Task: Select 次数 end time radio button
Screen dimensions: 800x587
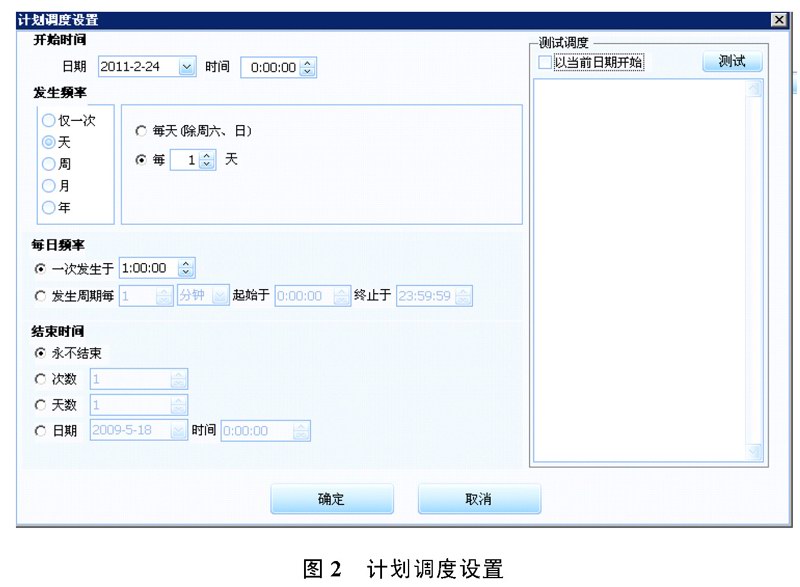Action: (40, 379)
